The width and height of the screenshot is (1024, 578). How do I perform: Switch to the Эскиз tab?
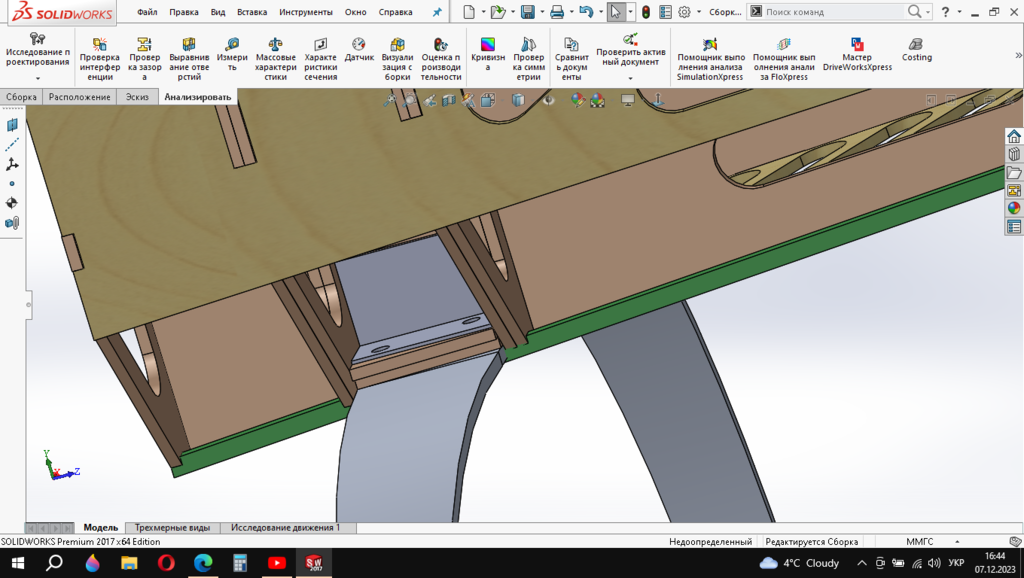coord(135,97)
